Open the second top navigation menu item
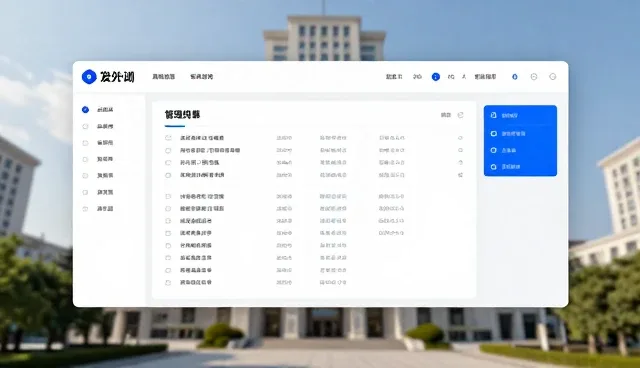Viewport: 640px width, 368px height. coord(201,77)
